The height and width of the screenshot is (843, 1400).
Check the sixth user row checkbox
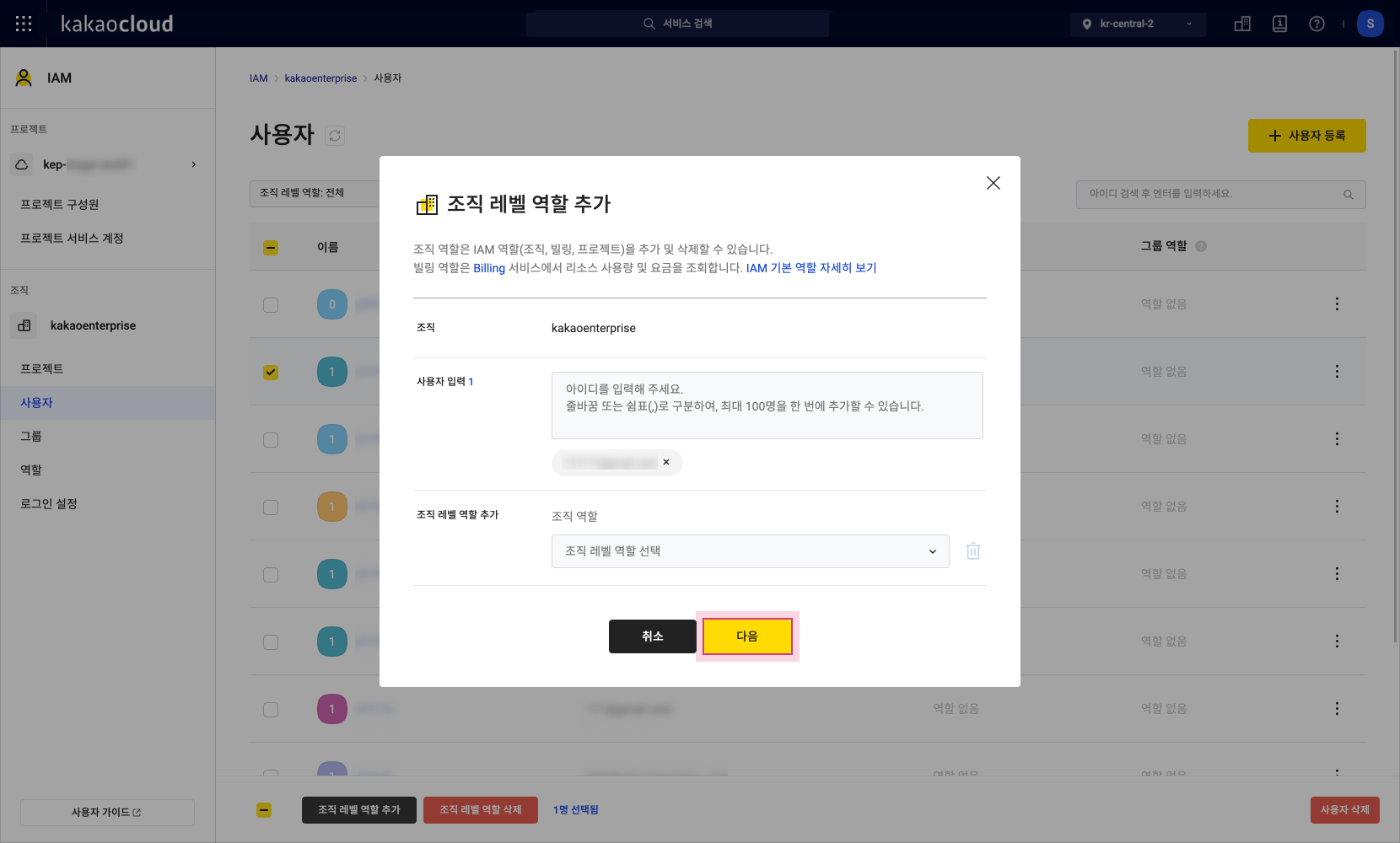[x=271, y=642]
